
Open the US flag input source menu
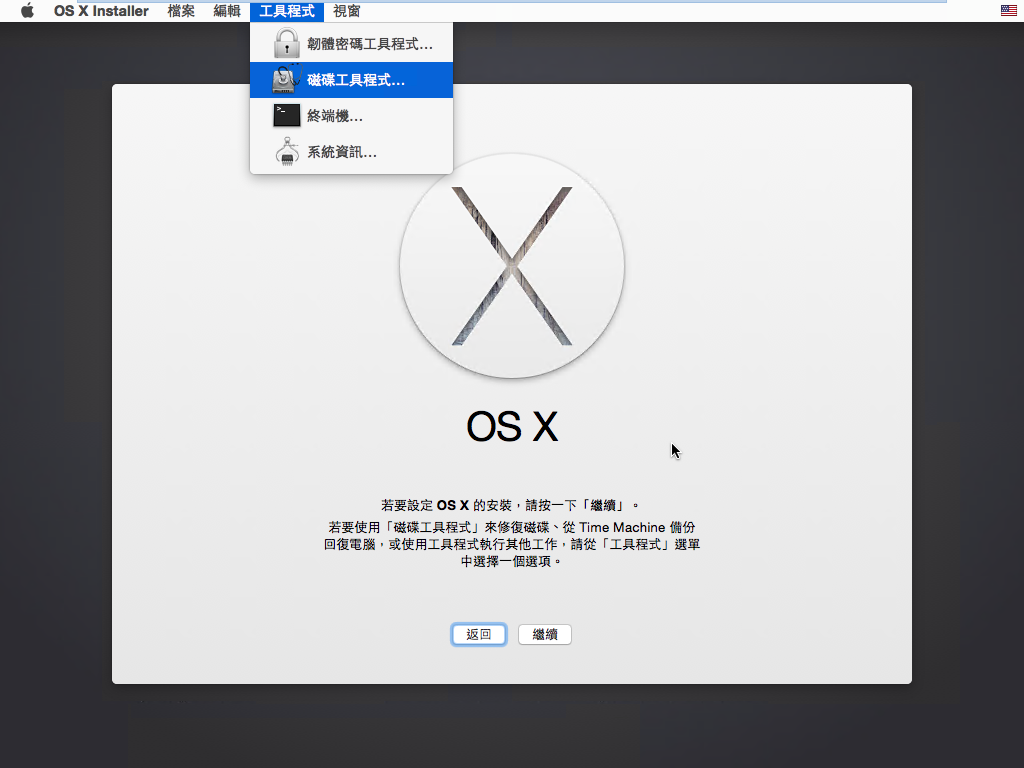tap(1008, 10)
